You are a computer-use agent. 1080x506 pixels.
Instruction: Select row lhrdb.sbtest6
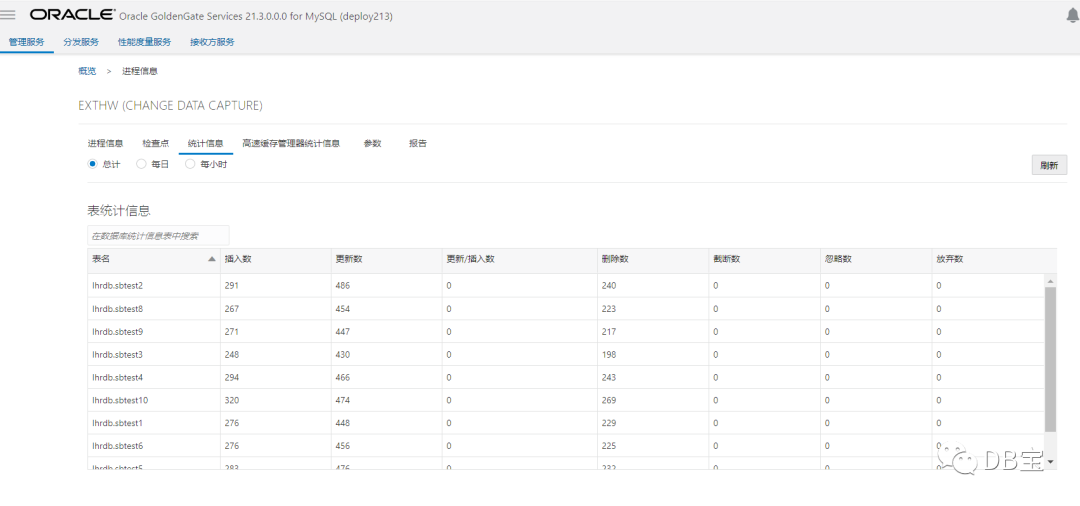point(566,446)
